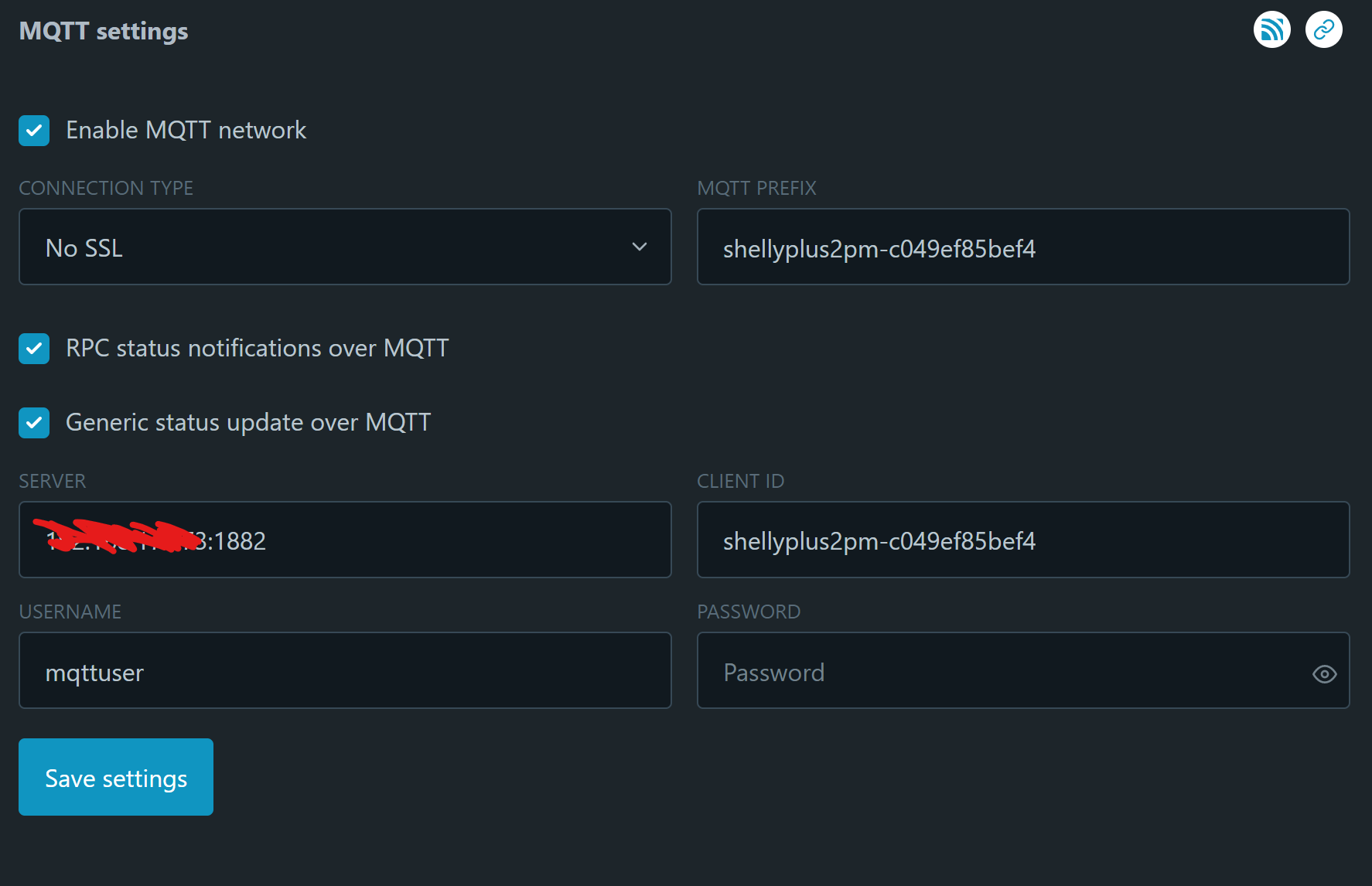Select the Username field containing mqttuser

click(x=345, y=671)
